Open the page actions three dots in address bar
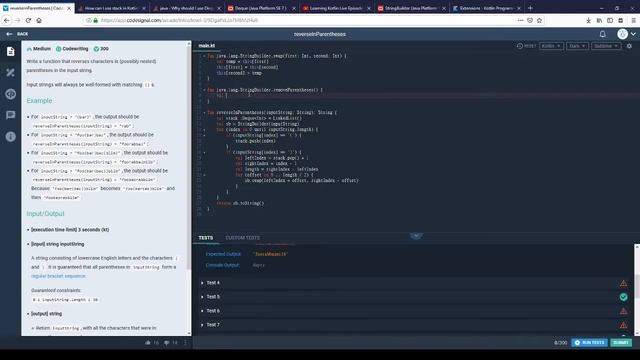The width and height of the screenshot is (640, 360). 520,20
